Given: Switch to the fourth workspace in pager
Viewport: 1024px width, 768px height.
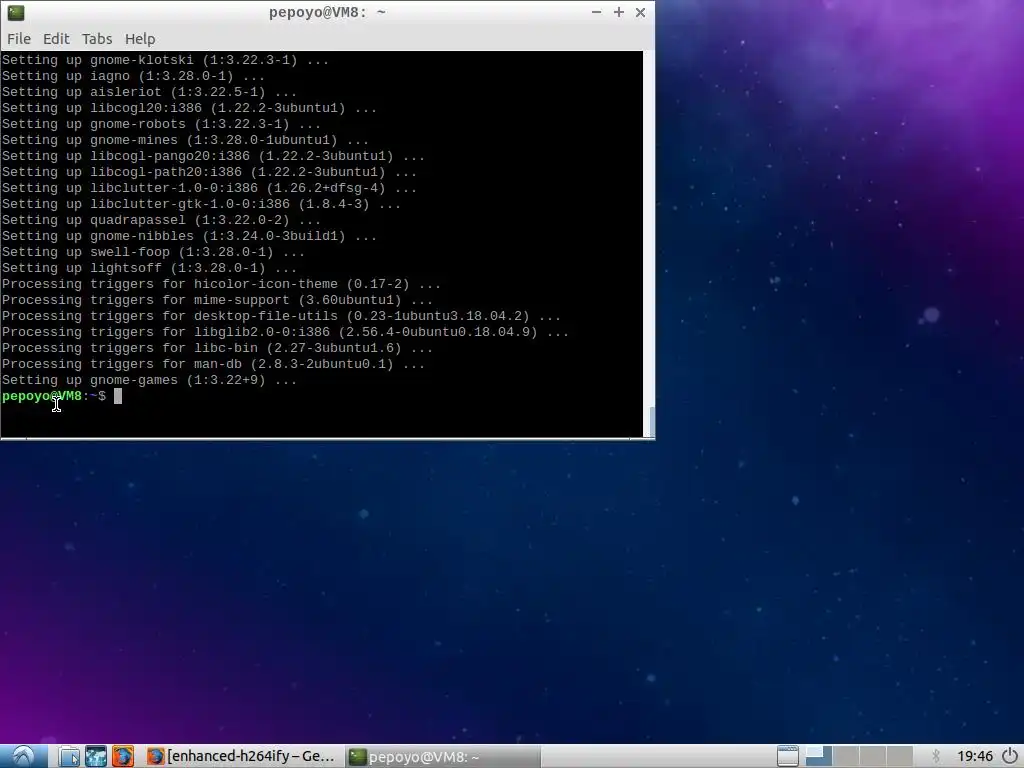Looking at the screenshot, I should pyautogui.click(x=899, y=756).
